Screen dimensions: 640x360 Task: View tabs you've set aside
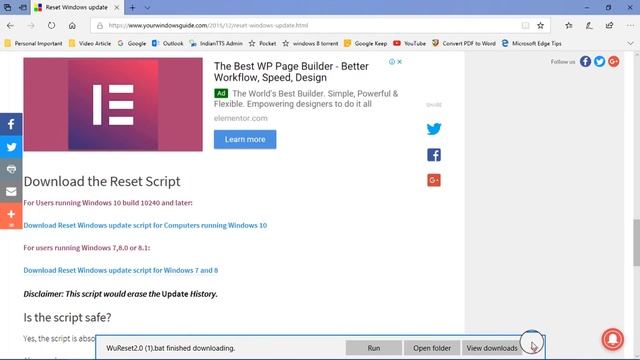coord(7,7)
